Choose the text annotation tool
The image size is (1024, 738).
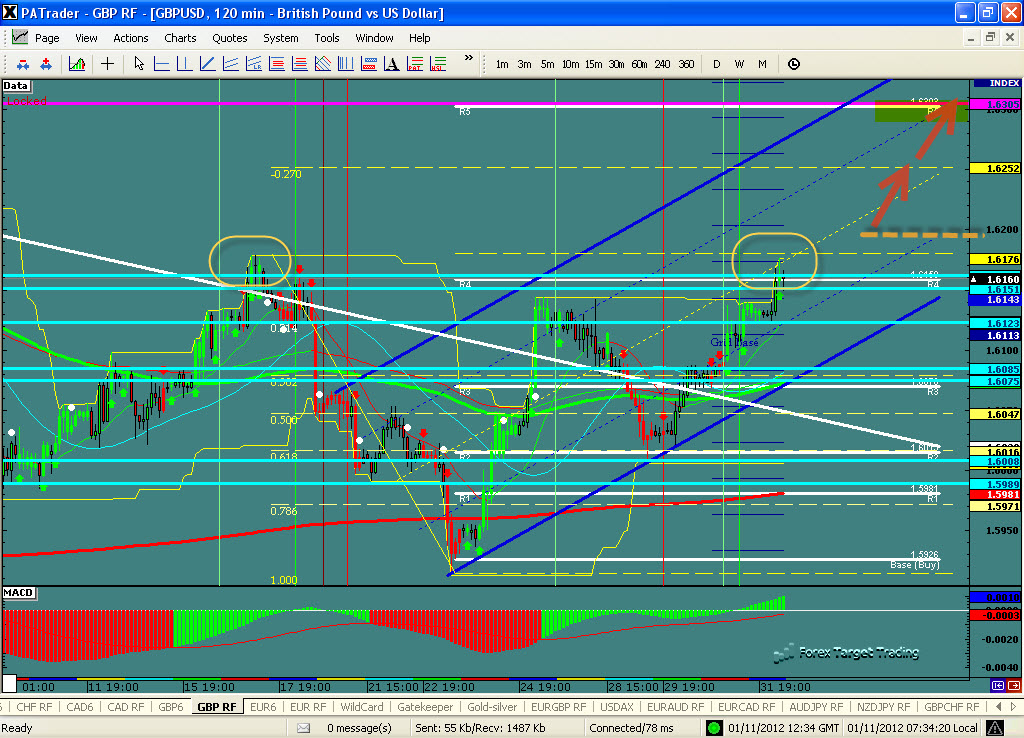pos(391,64)
